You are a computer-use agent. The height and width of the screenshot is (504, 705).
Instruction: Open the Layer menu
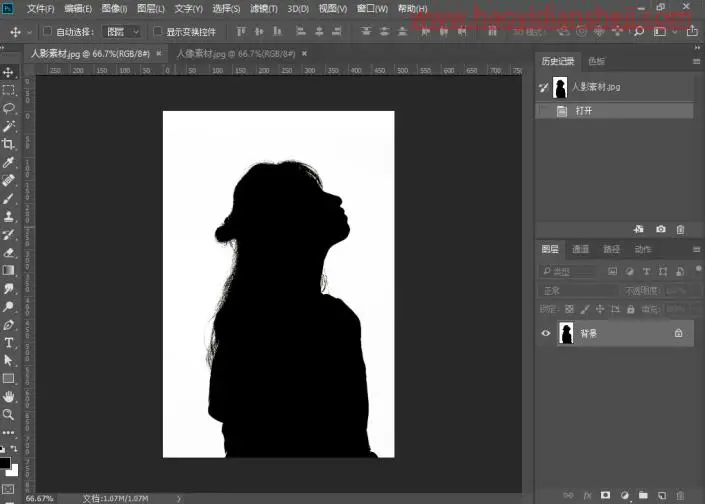pyautogui.click(x=151, y=9)
